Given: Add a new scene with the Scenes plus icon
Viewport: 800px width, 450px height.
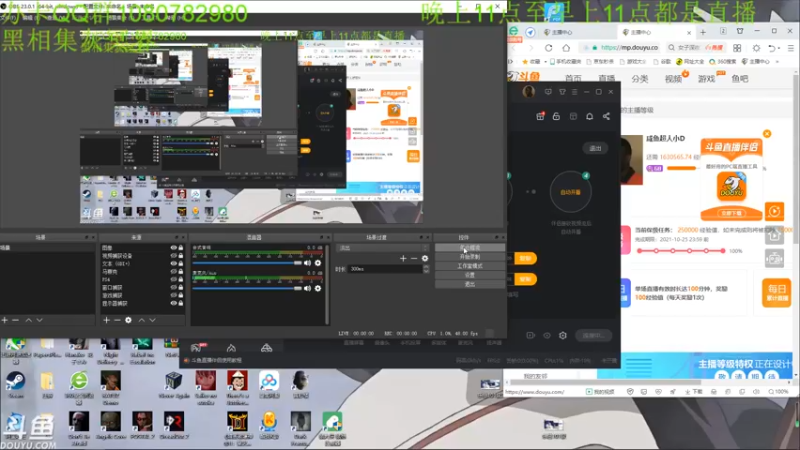Looking at the screenshot, I should pyautogui.click(x=5, y=320).
